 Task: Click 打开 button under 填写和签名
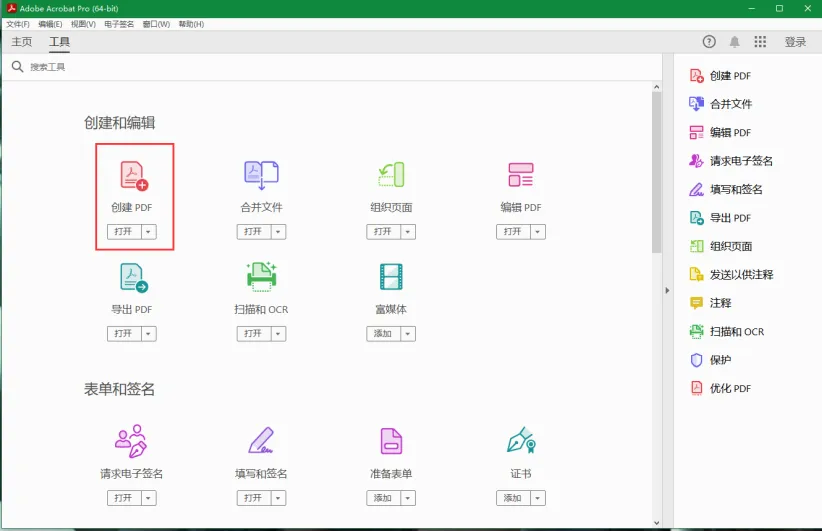[254, 498]
